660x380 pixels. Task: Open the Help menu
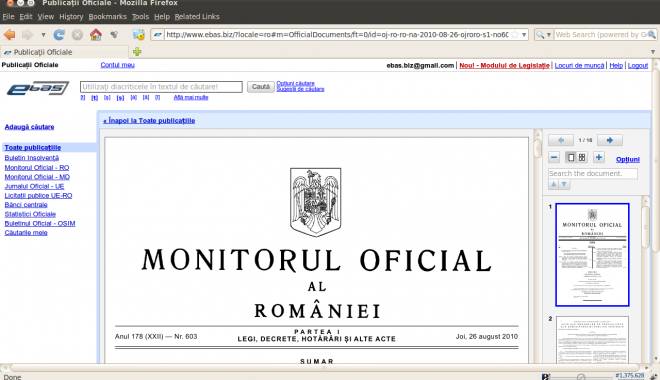click(x=162, y=16)
